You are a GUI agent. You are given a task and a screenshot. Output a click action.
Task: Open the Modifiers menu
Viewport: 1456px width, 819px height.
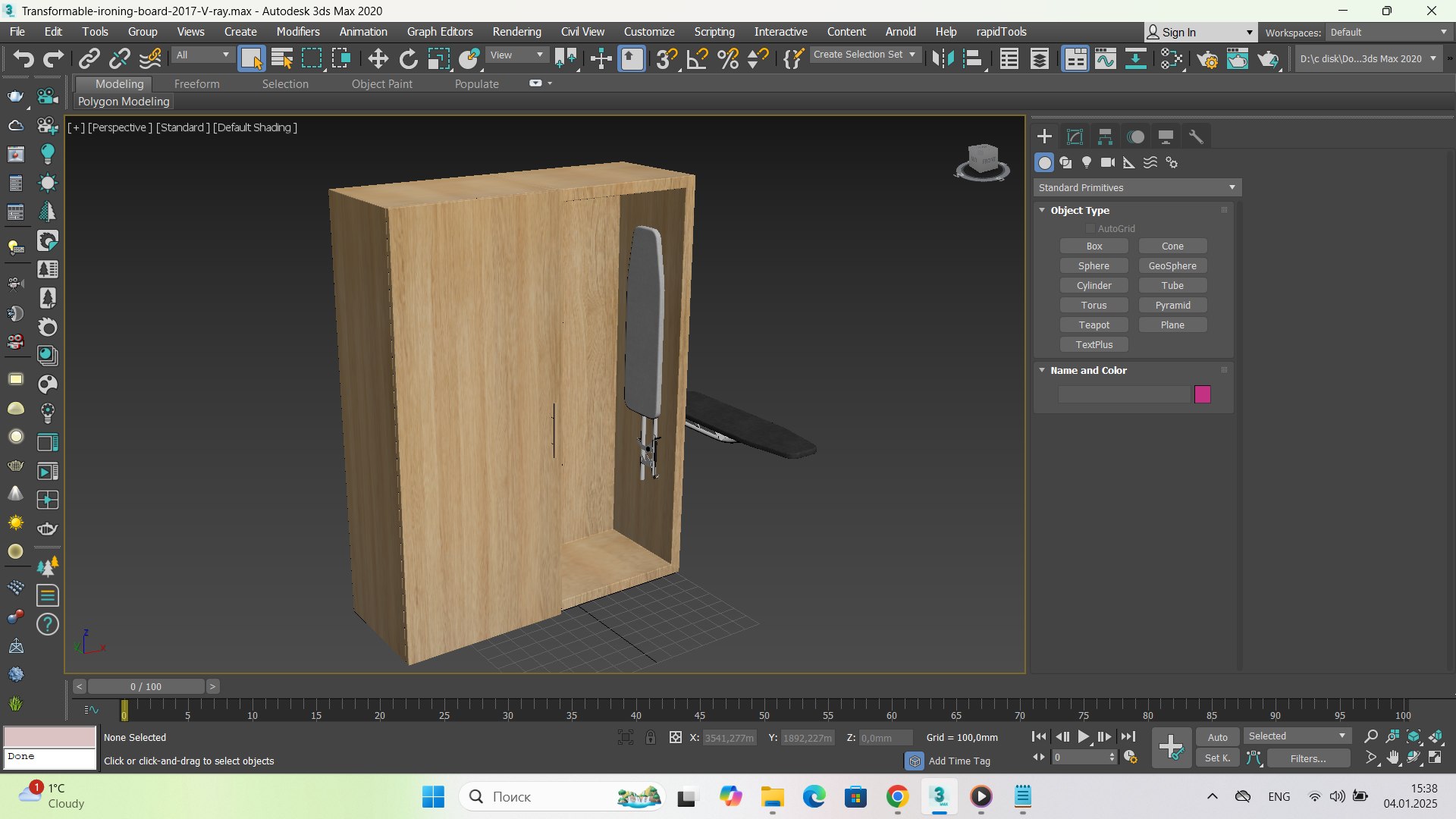click(x=298, y=32)
